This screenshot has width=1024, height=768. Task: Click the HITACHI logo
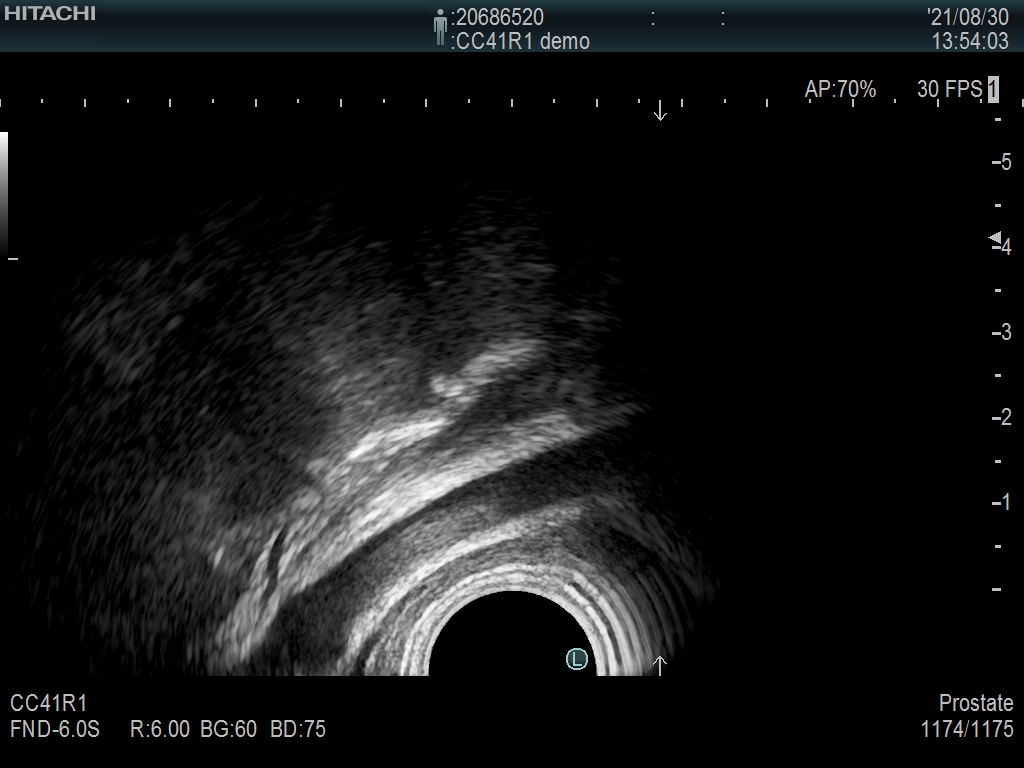pos(50,13)
